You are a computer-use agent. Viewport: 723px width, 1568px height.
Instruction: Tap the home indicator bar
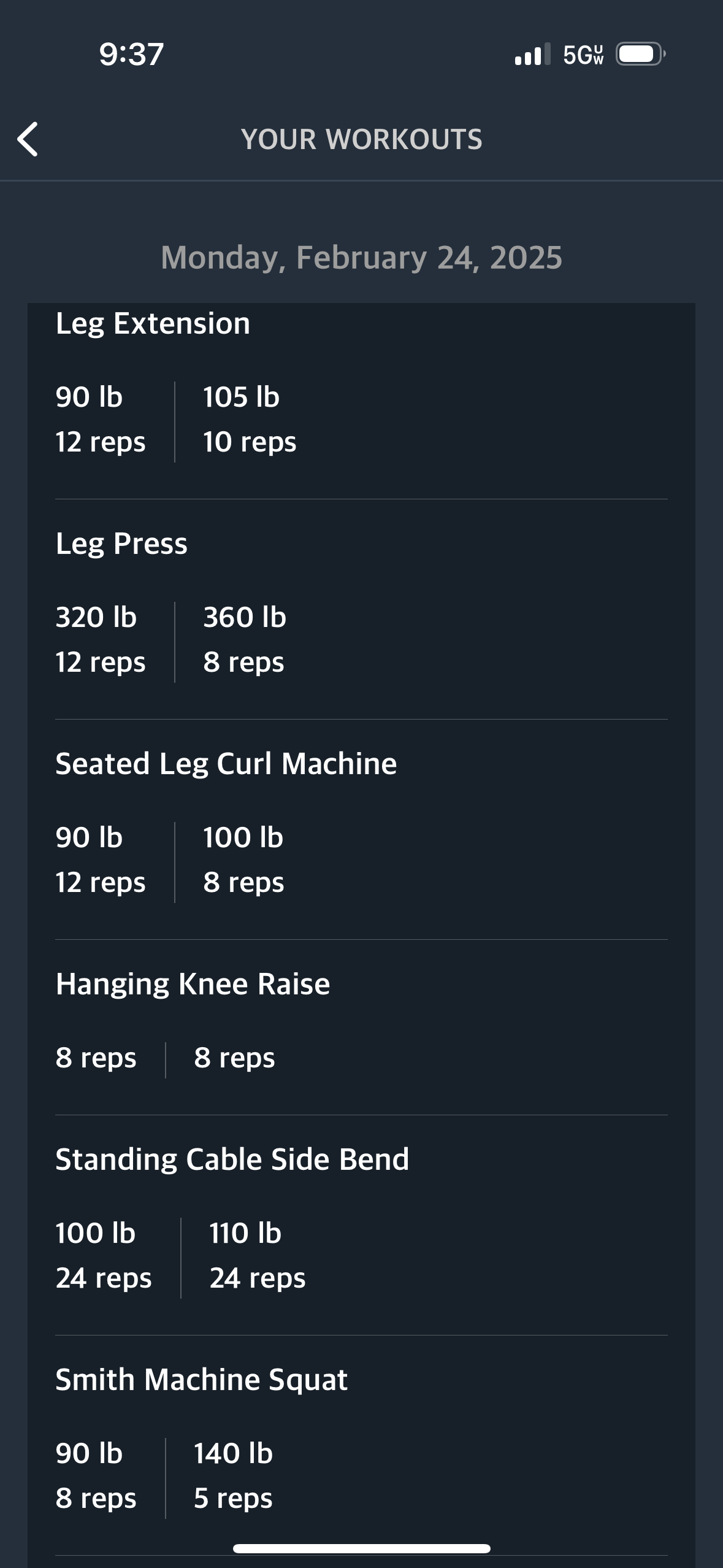tap(361, 1548)
